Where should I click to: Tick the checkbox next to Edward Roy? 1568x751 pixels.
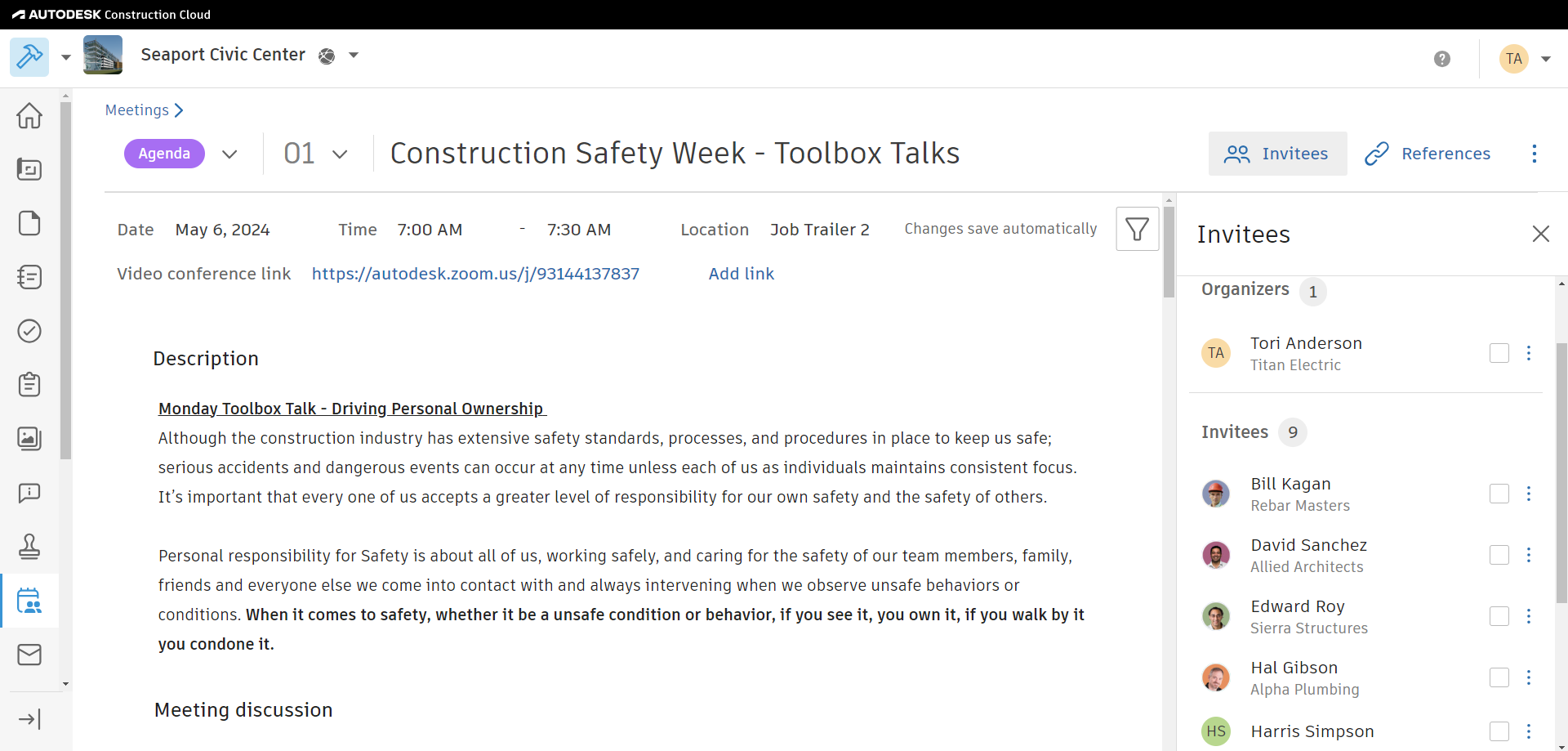tap(1499, 616)
